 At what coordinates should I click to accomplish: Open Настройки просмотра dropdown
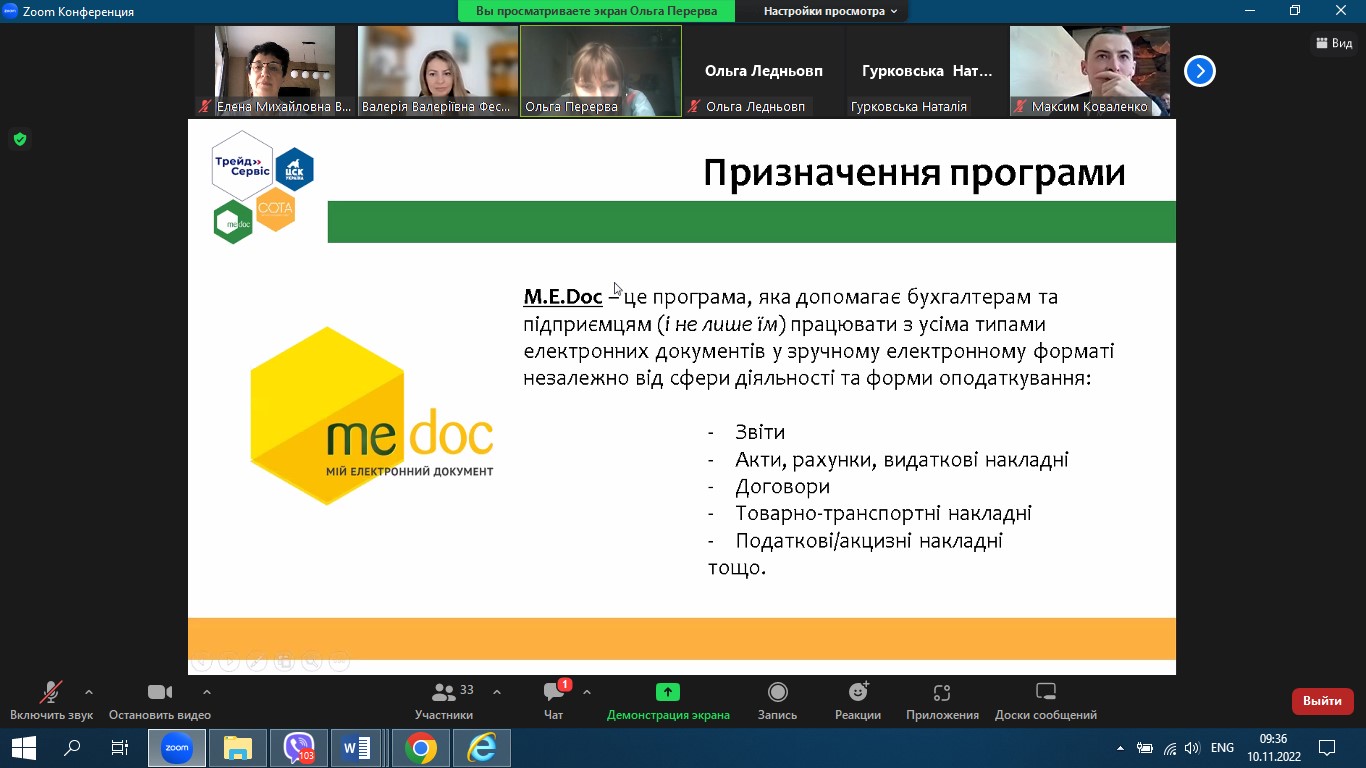830,11
